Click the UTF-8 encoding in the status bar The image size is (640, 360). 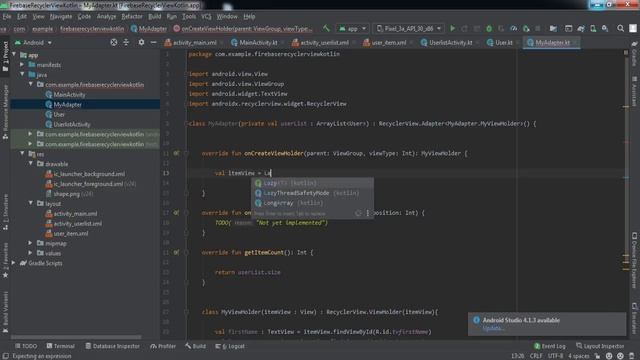[x=555, y=356]
